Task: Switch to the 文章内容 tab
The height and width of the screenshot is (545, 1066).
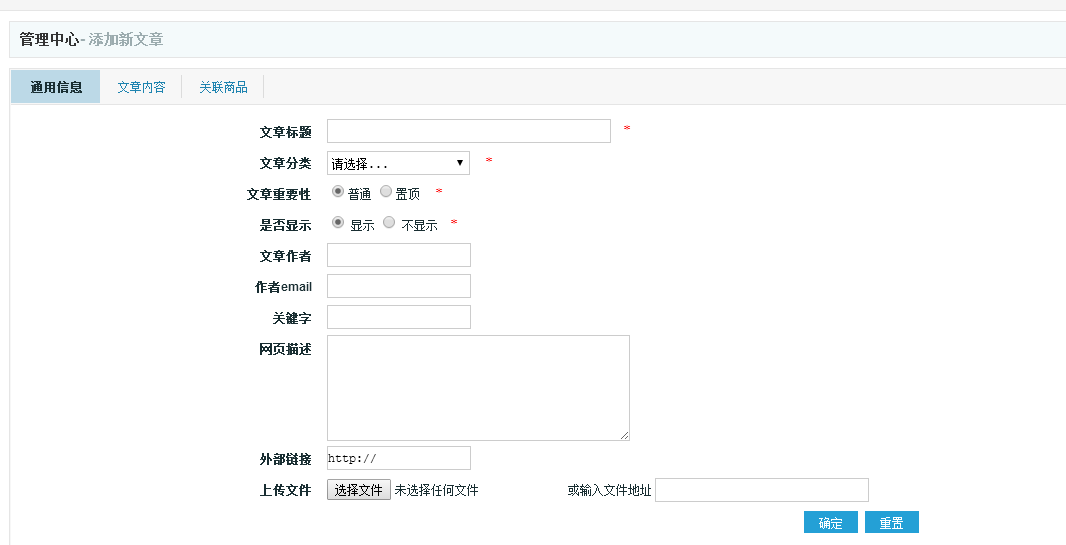Action: tap(141, 87)
